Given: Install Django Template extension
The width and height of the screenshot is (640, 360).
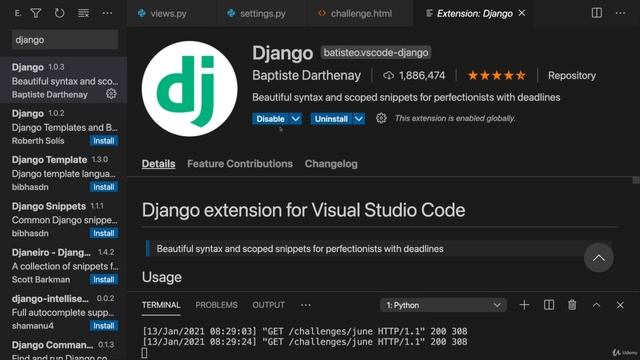Looking at the screenshot, I should (104, 187).
